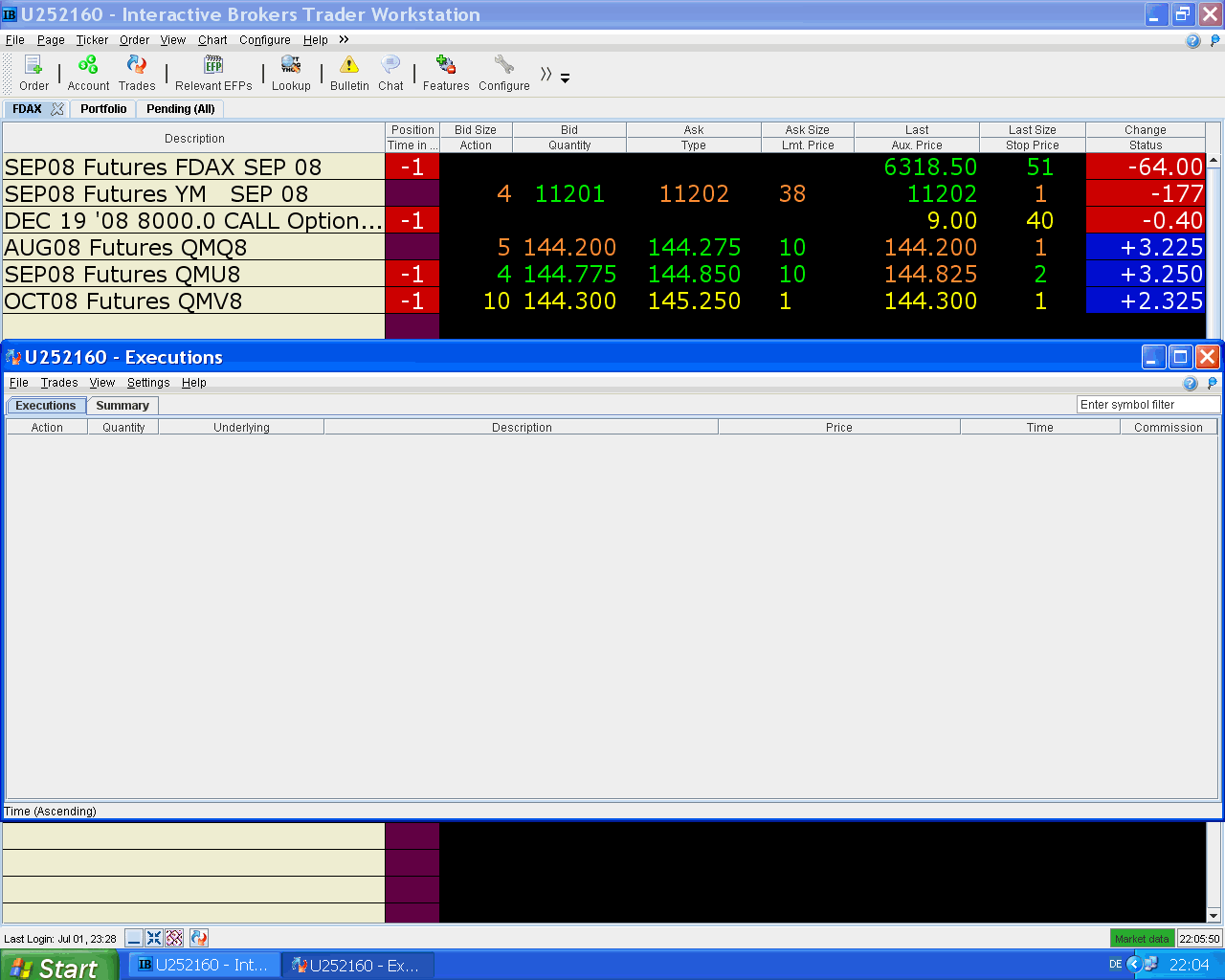Click the Windows Start button
The image size is (1225, 980).
(x=59, y=966)
